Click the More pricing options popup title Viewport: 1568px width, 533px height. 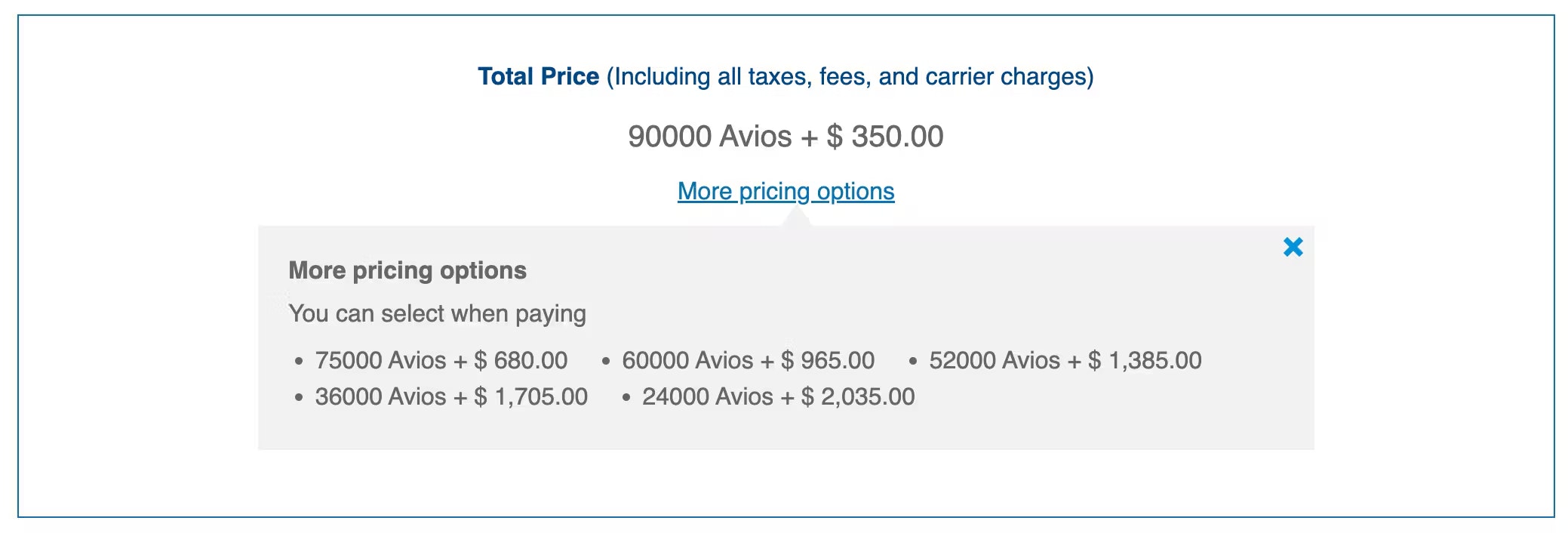407,270
